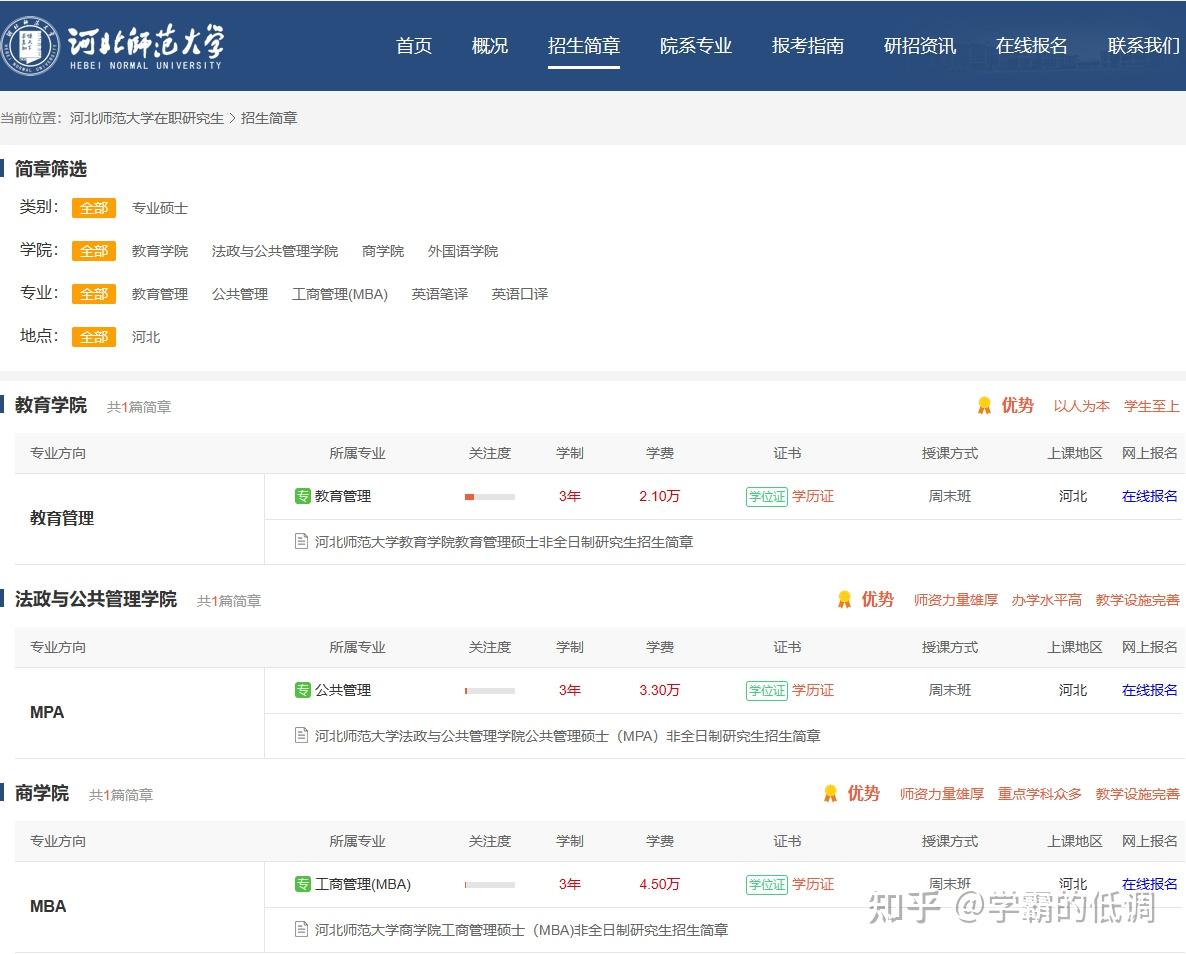Click green 专 icon beside 教育管理
Screen dimensions: 1186x954
[303, 496]
